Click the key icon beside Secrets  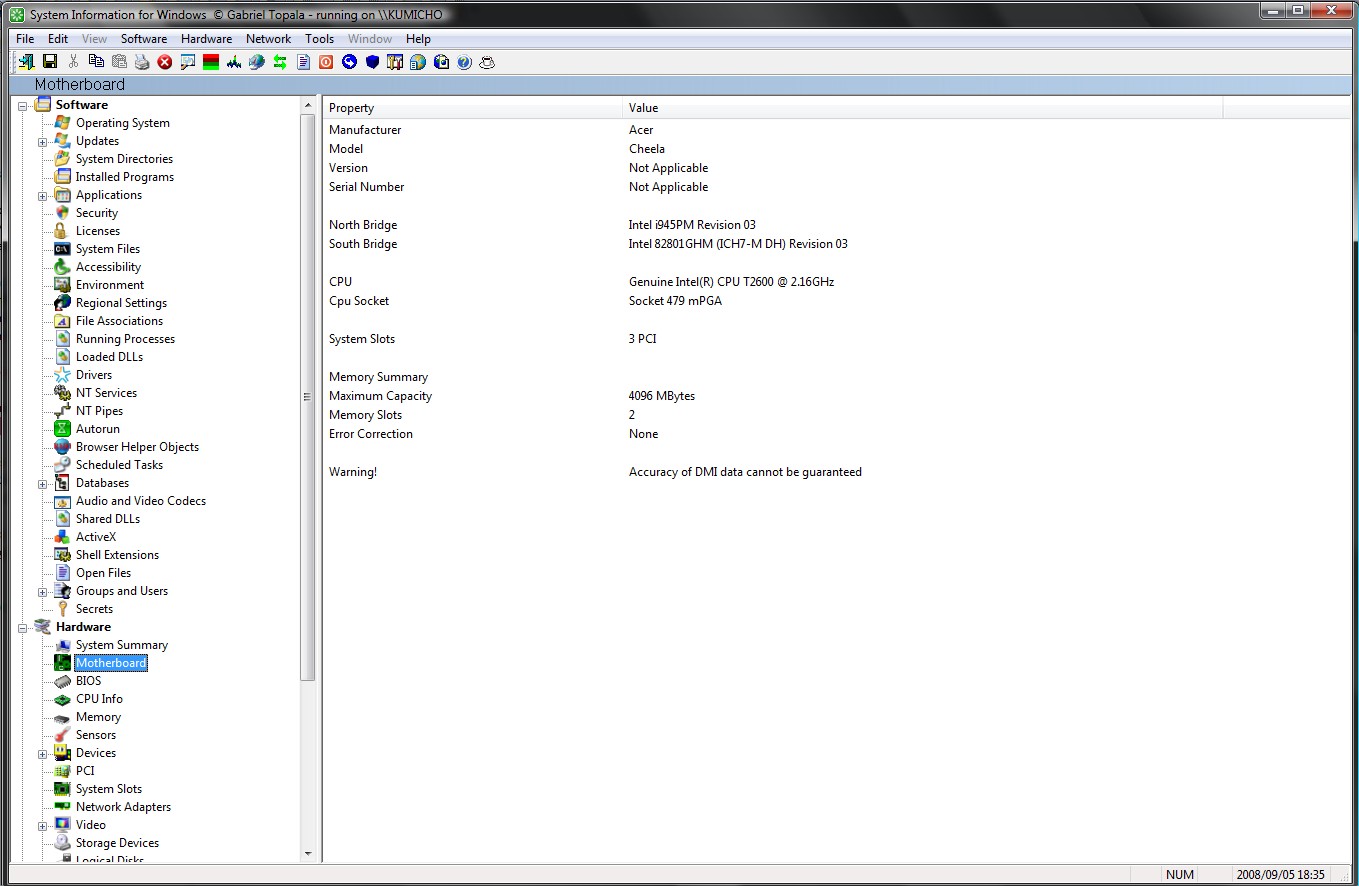pos(62,609)
